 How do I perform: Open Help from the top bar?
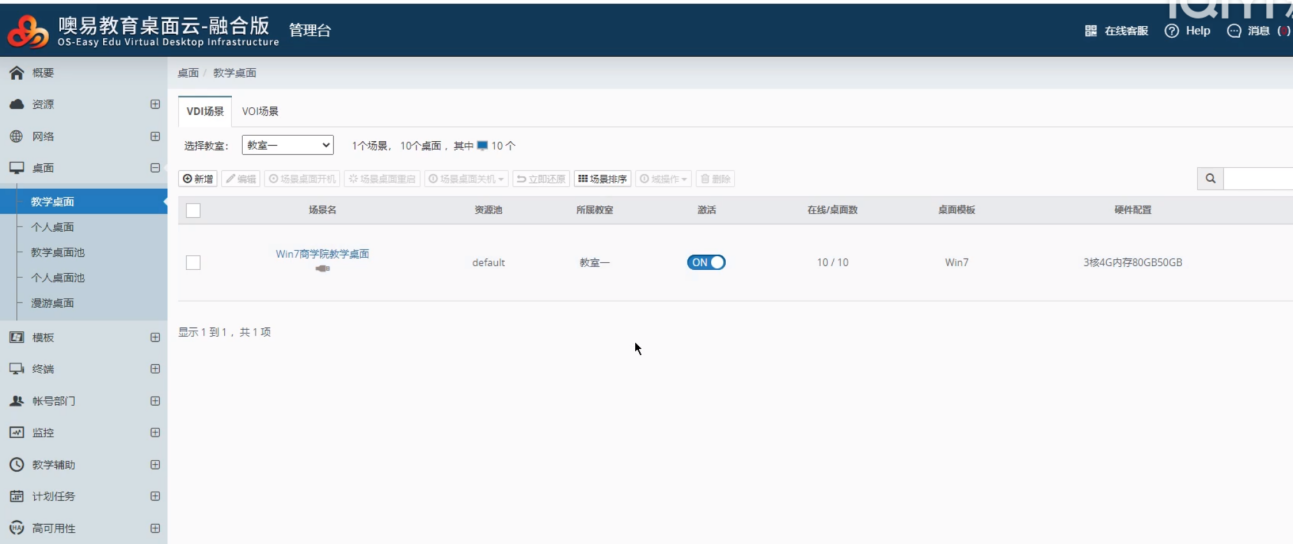coord(1187,31)
